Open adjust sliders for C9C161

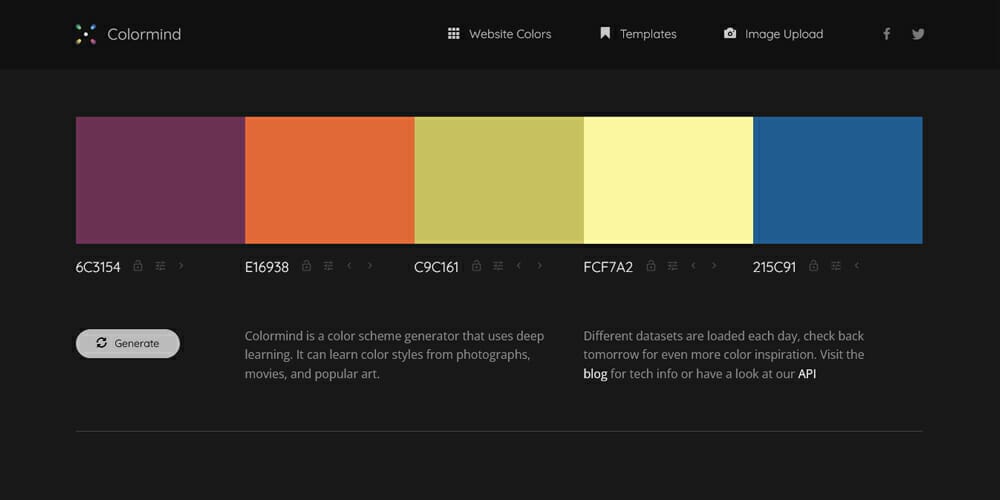point(498,266)
